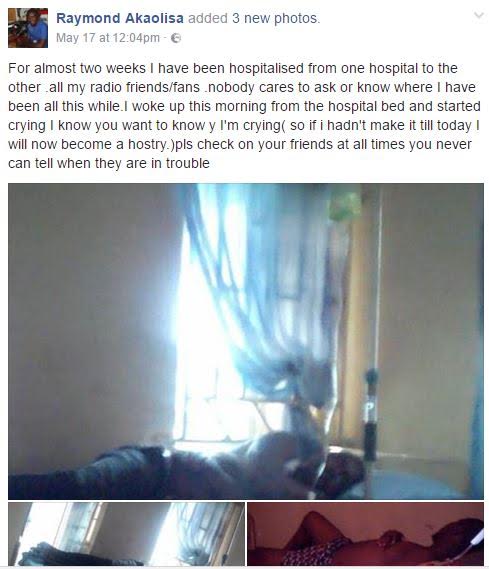The height and width of the screenshot is (569, 489).
Task: Open the post options chevron menu
Action: [479, 16]
